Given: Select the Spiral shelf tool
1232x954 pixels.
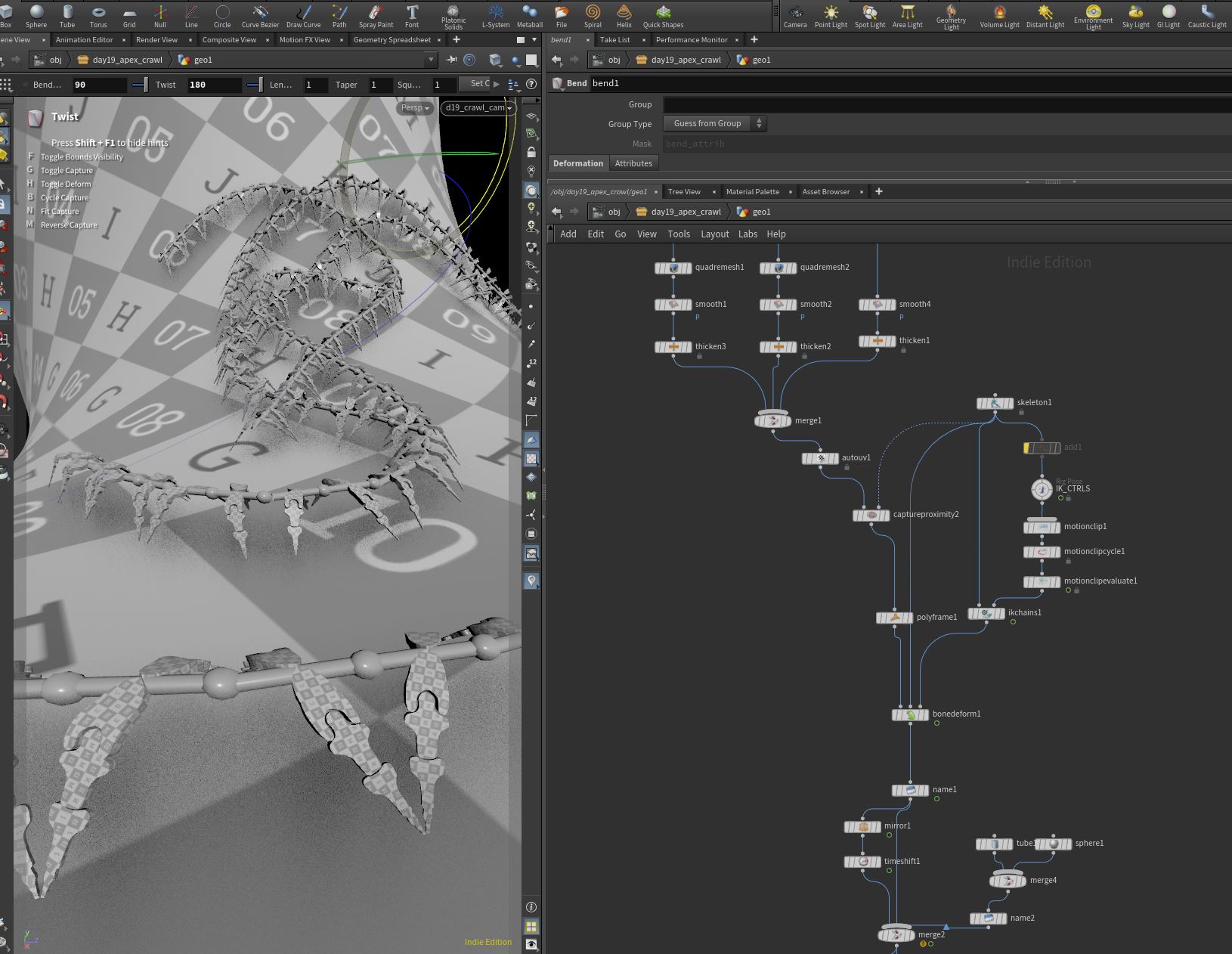Looking at the screenshot, I should [593, 15].
